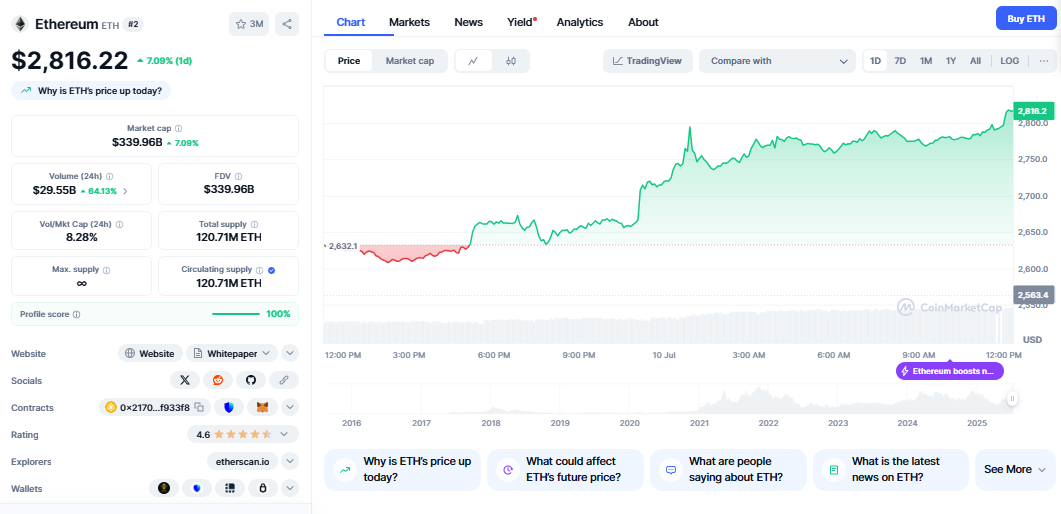Add token to MetaMask fox icon

point(262,407)
